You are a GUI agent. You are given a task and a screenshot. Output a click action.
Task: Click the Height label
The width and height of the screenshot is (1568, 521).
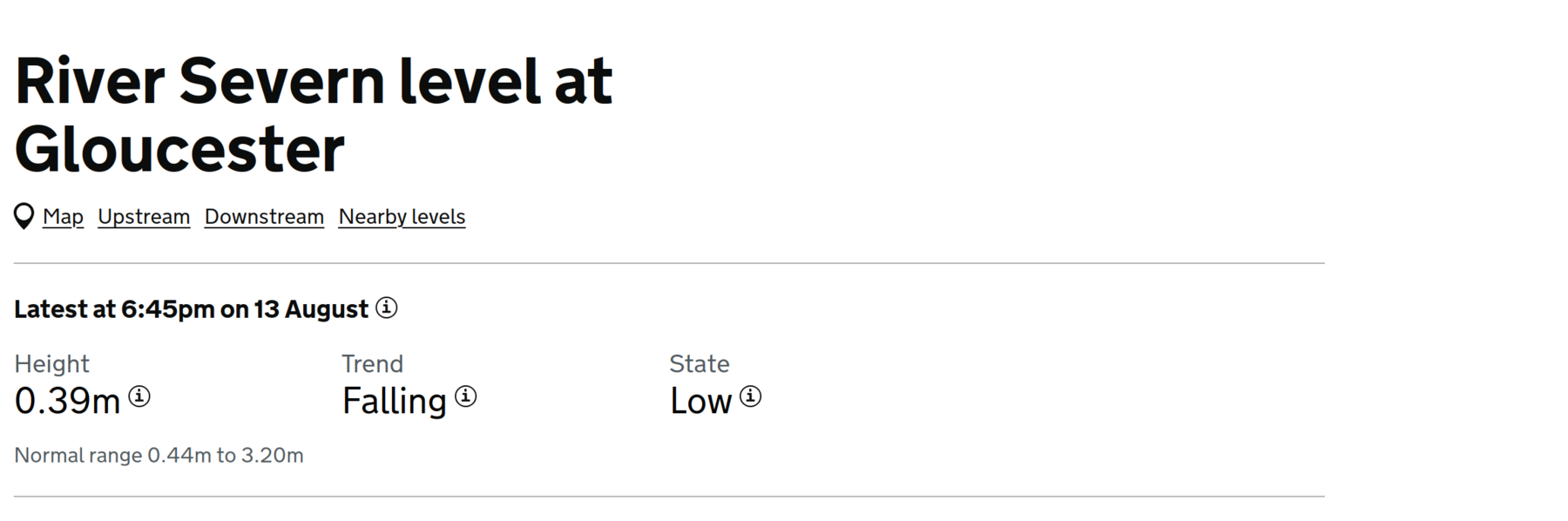[x=51, y=363]
